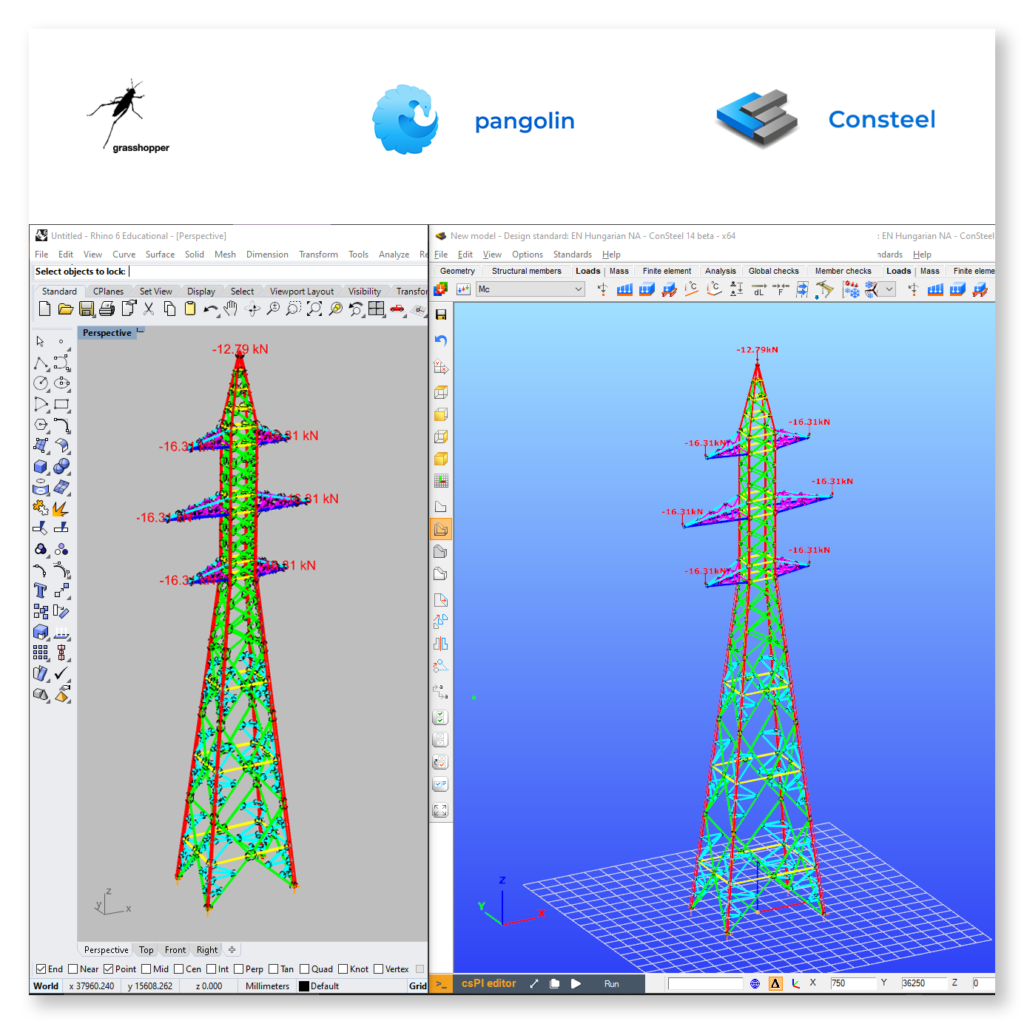Open the Consteel Options menu

point(527,255)
